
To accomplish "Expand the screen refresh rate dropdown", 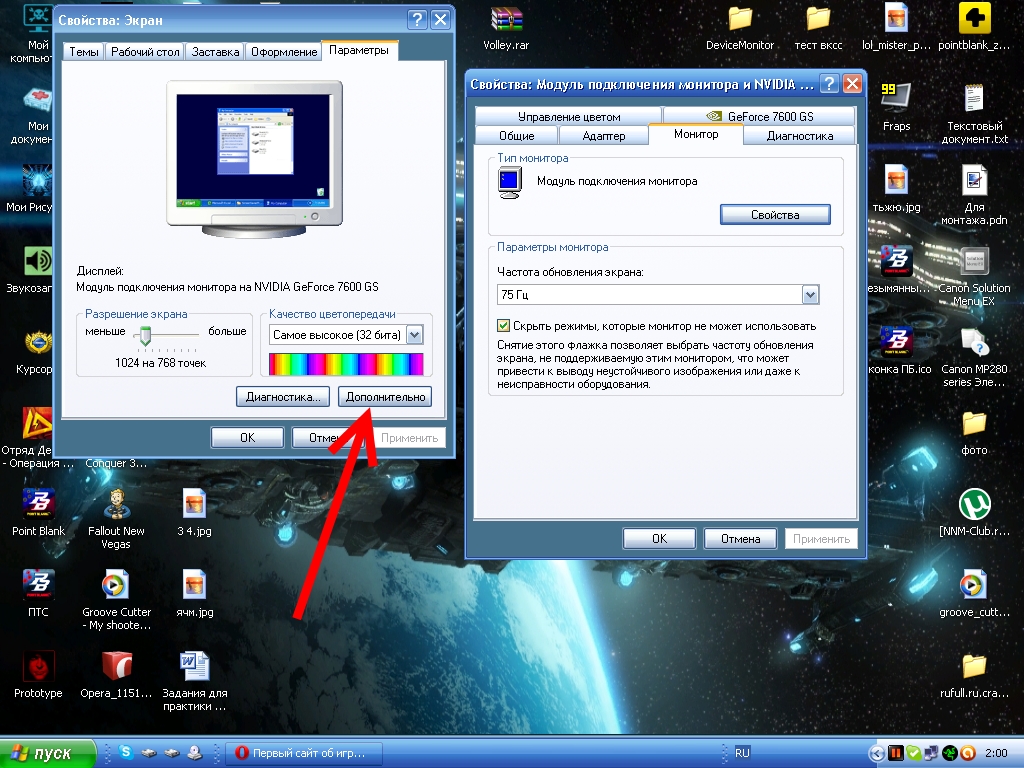I will (810, 294).
